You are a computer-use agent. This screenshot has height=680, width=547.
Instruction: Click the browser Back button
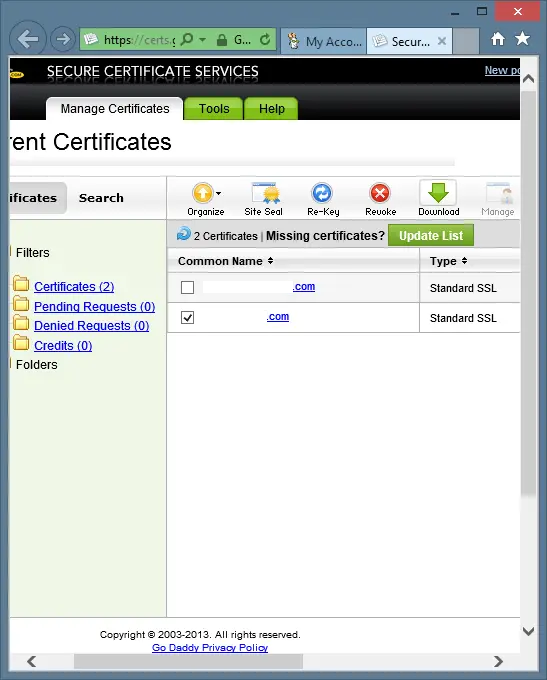[x=28, y=39]
